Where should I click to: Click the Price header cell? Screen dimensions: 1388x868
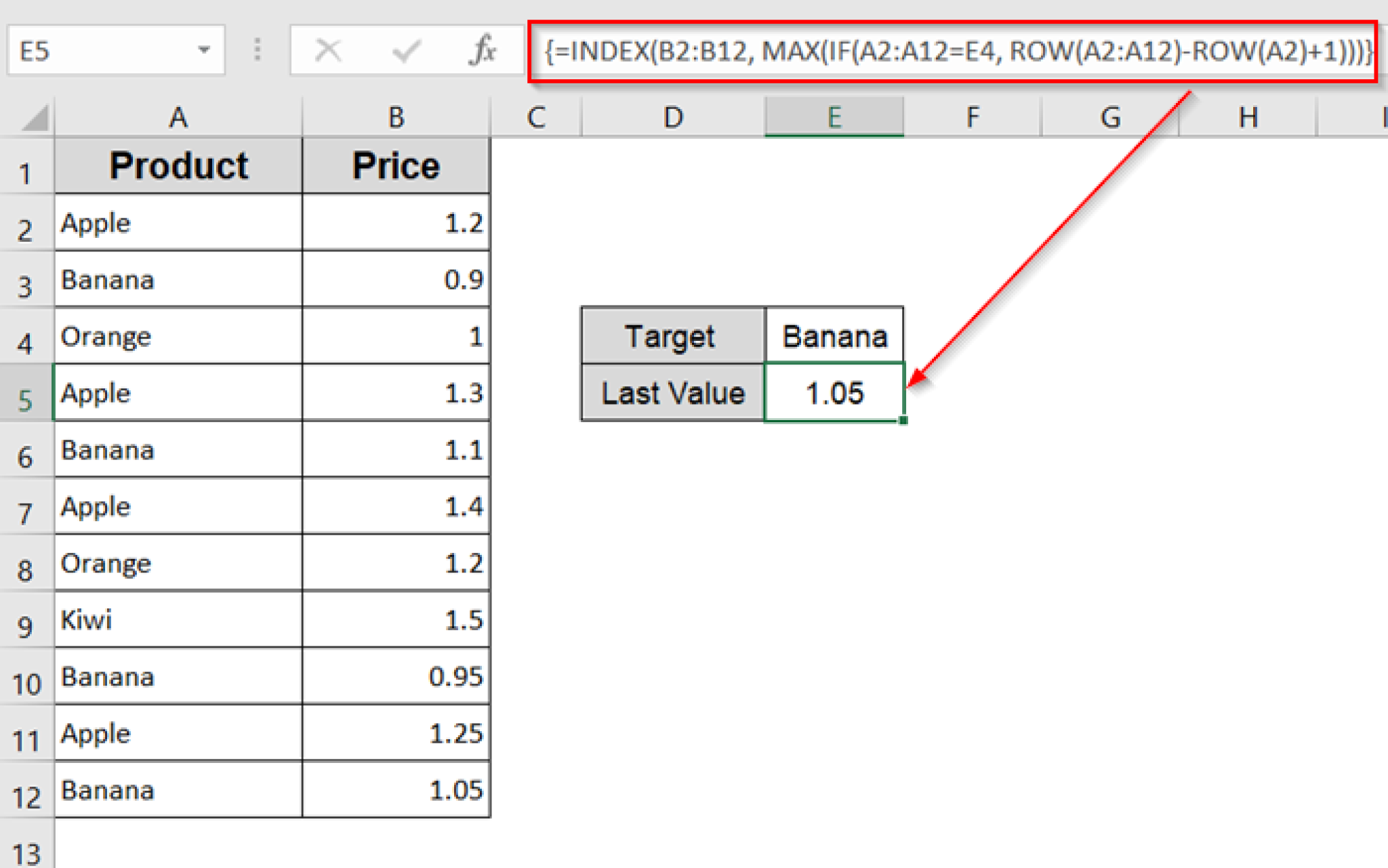pos(396,165)
